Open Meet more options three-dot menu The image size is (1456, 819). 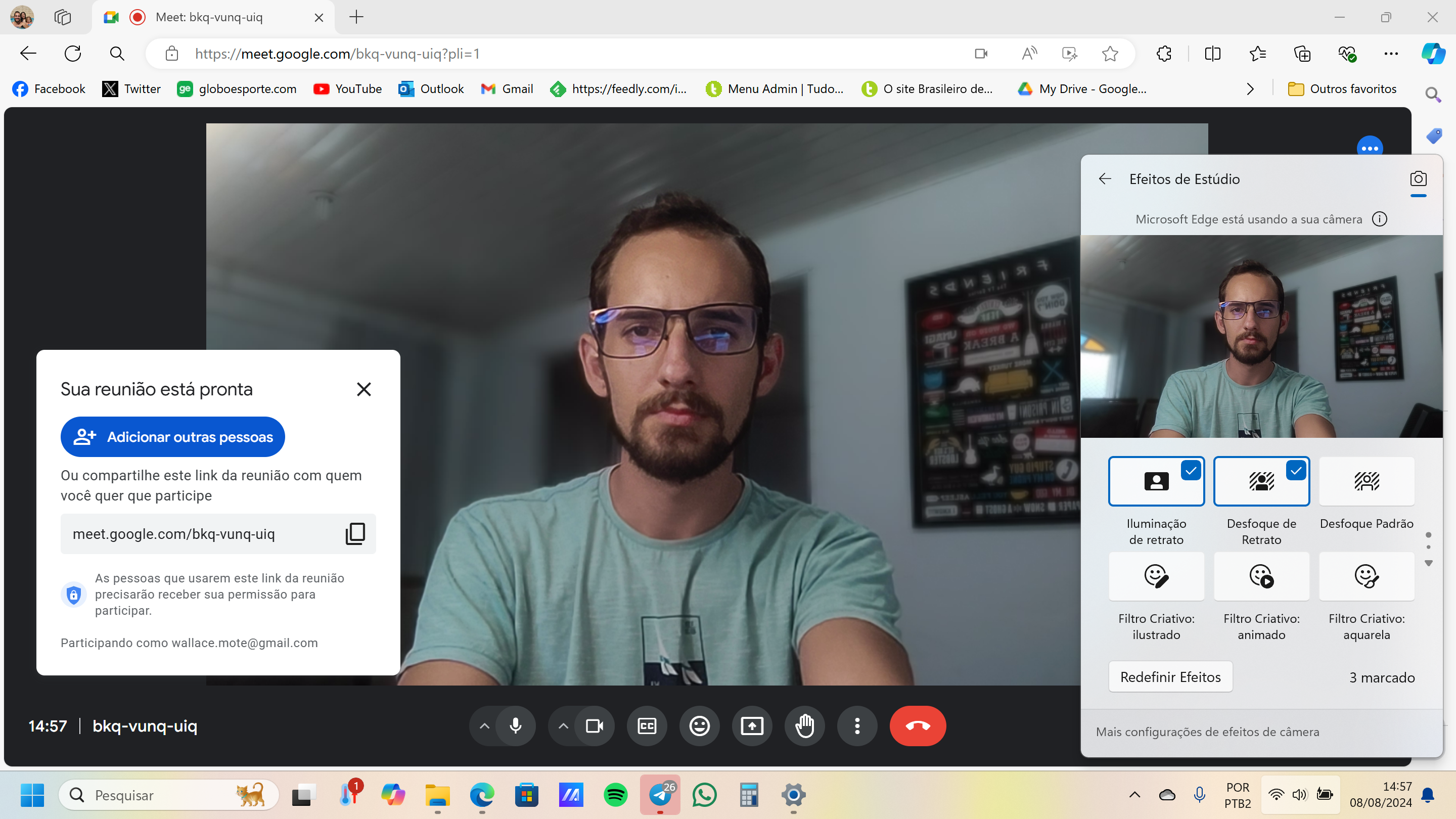tap(857, 726)
